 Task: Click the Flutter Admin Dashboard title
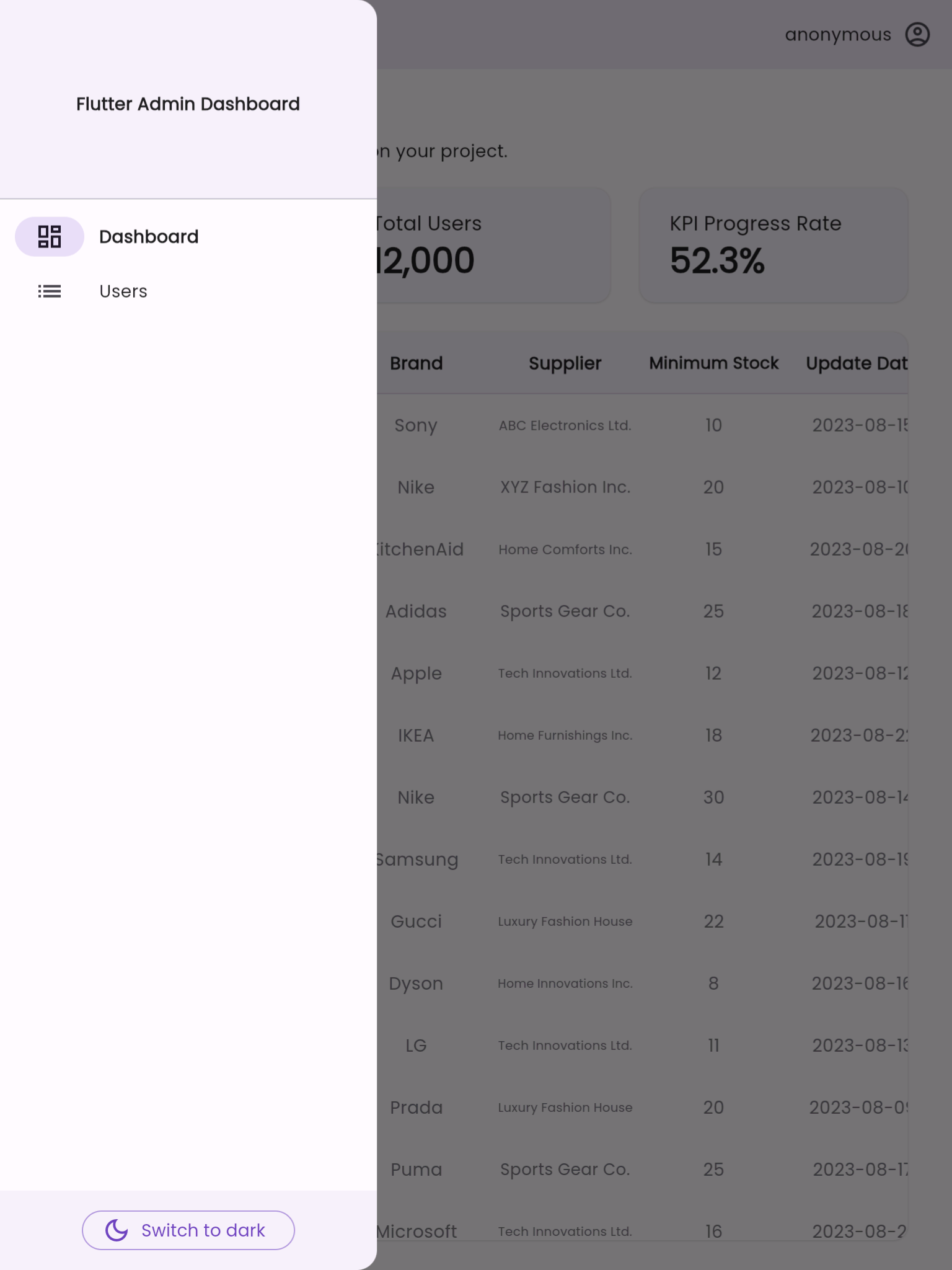(x=188, y=104)
